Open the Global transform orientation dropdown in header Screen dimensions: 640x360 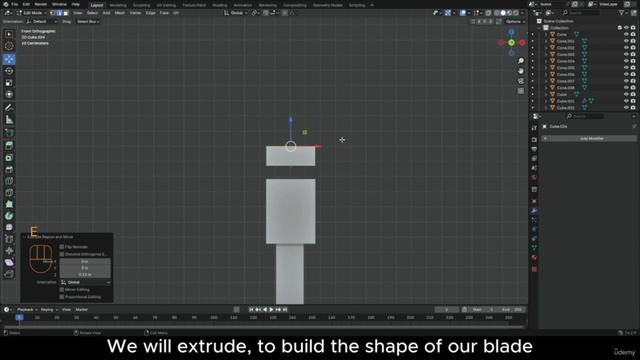pyautogui.click(x=236, y=13)
